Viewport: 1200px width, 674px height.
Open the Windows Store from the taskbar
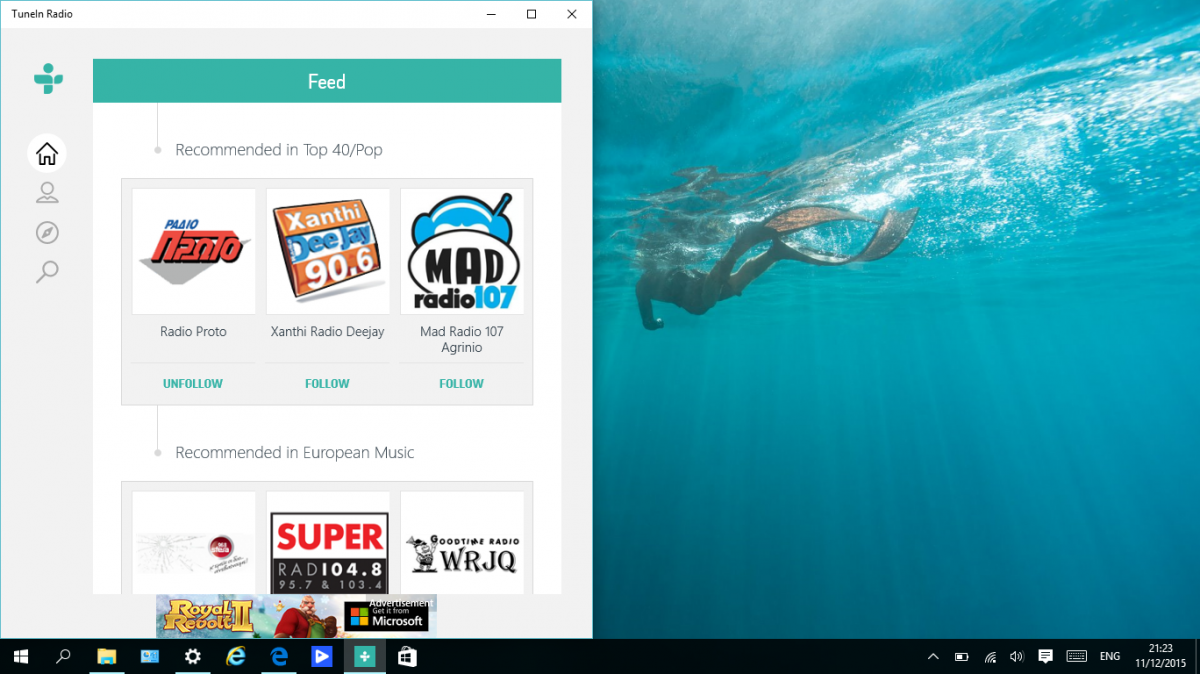408,657
